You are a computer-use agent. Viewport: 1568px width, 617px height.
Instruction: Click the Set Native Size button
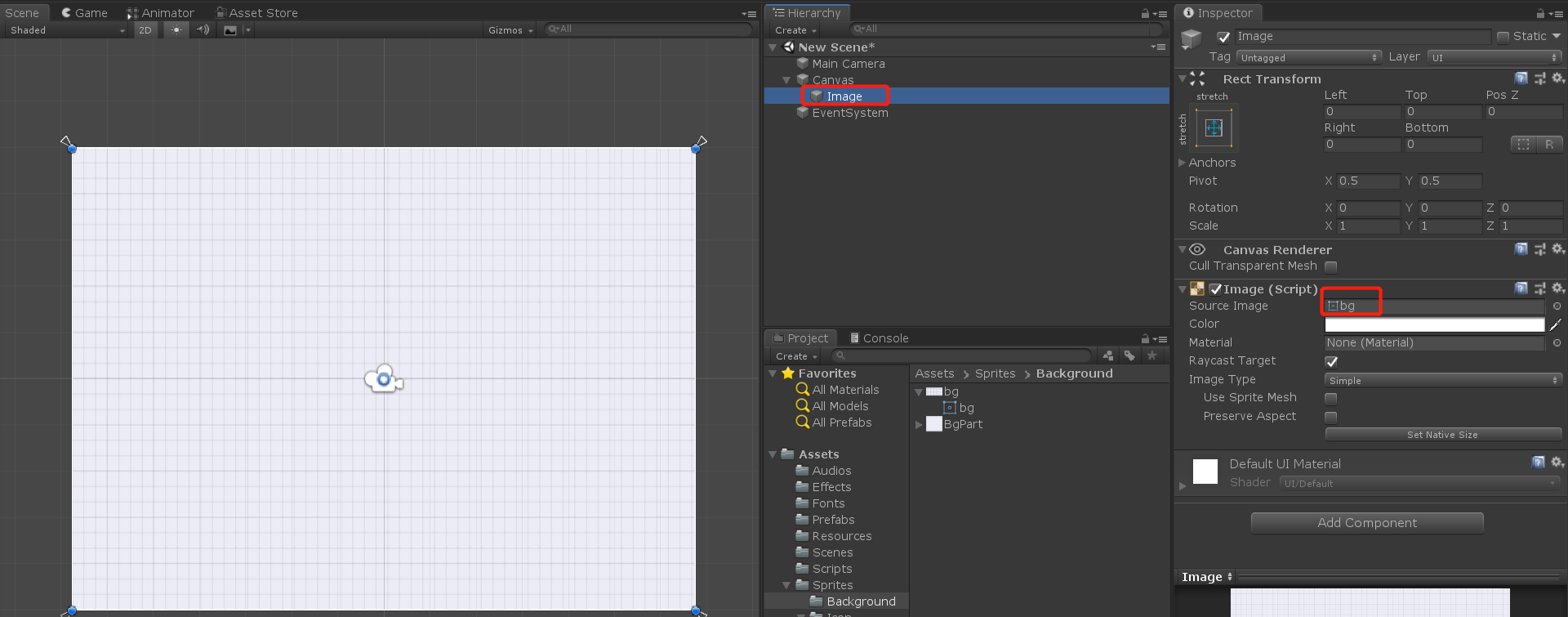point(1443,435)
